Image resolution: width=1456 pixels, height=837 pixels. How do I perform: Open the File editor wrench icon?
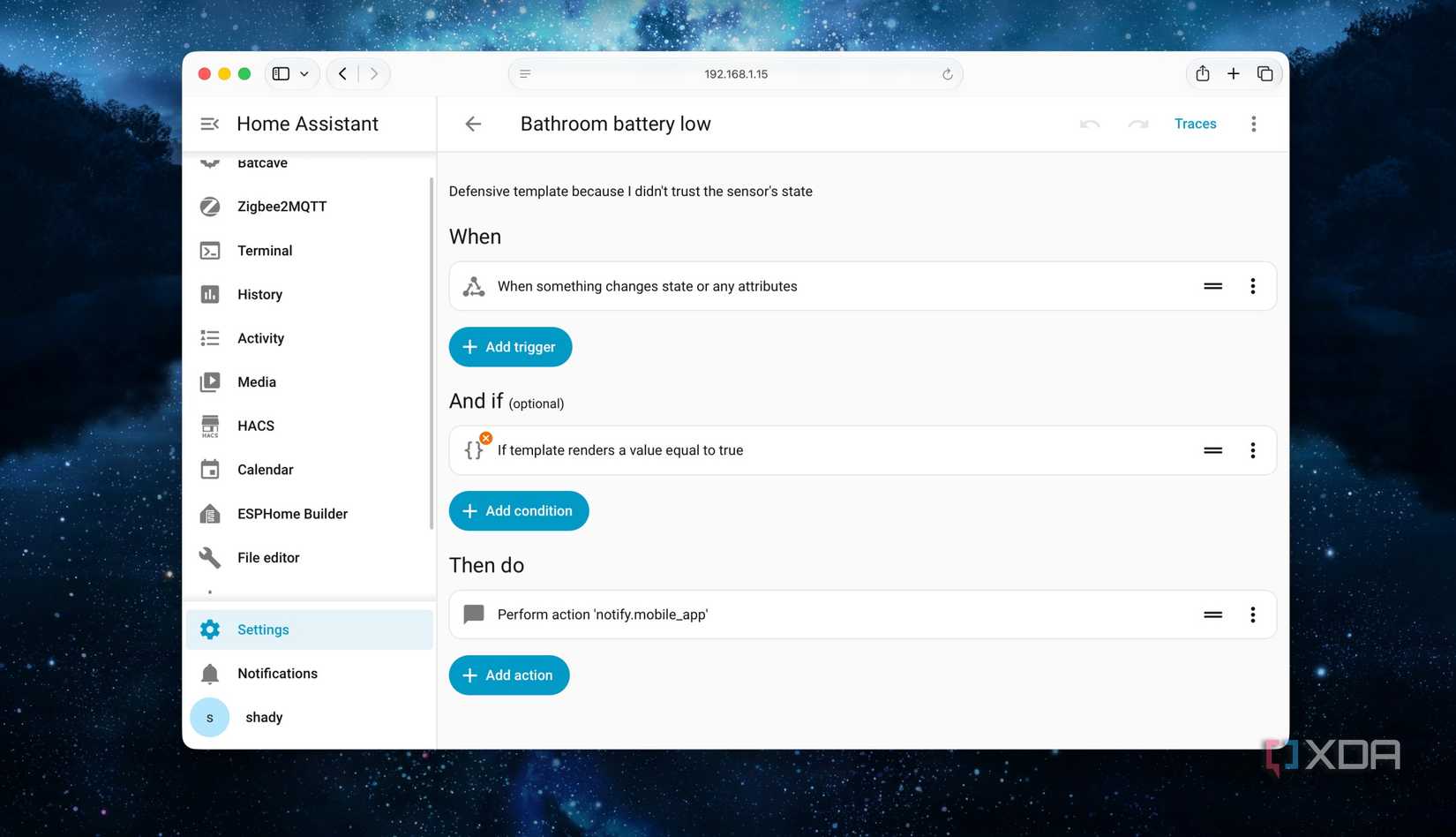point(210,558)
